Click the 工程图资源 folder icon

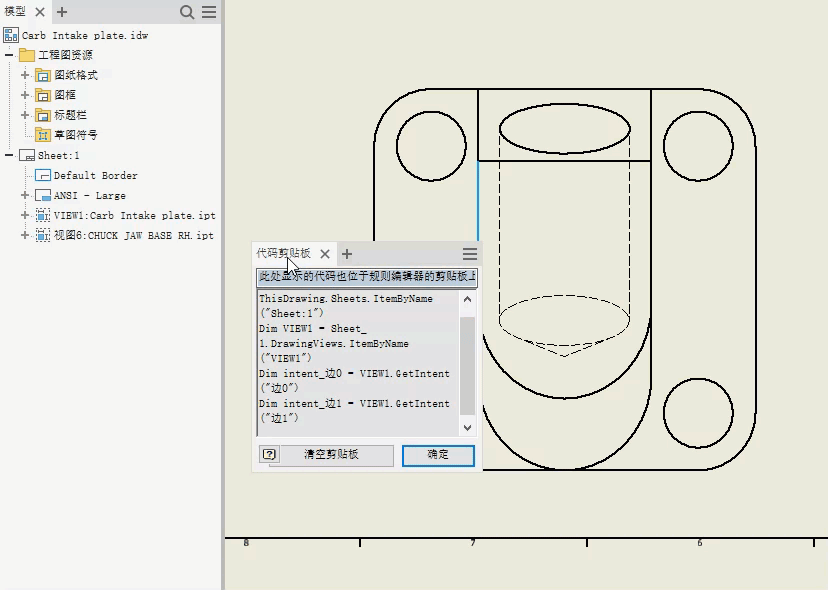pyautogui.click(x=26, y=55)
